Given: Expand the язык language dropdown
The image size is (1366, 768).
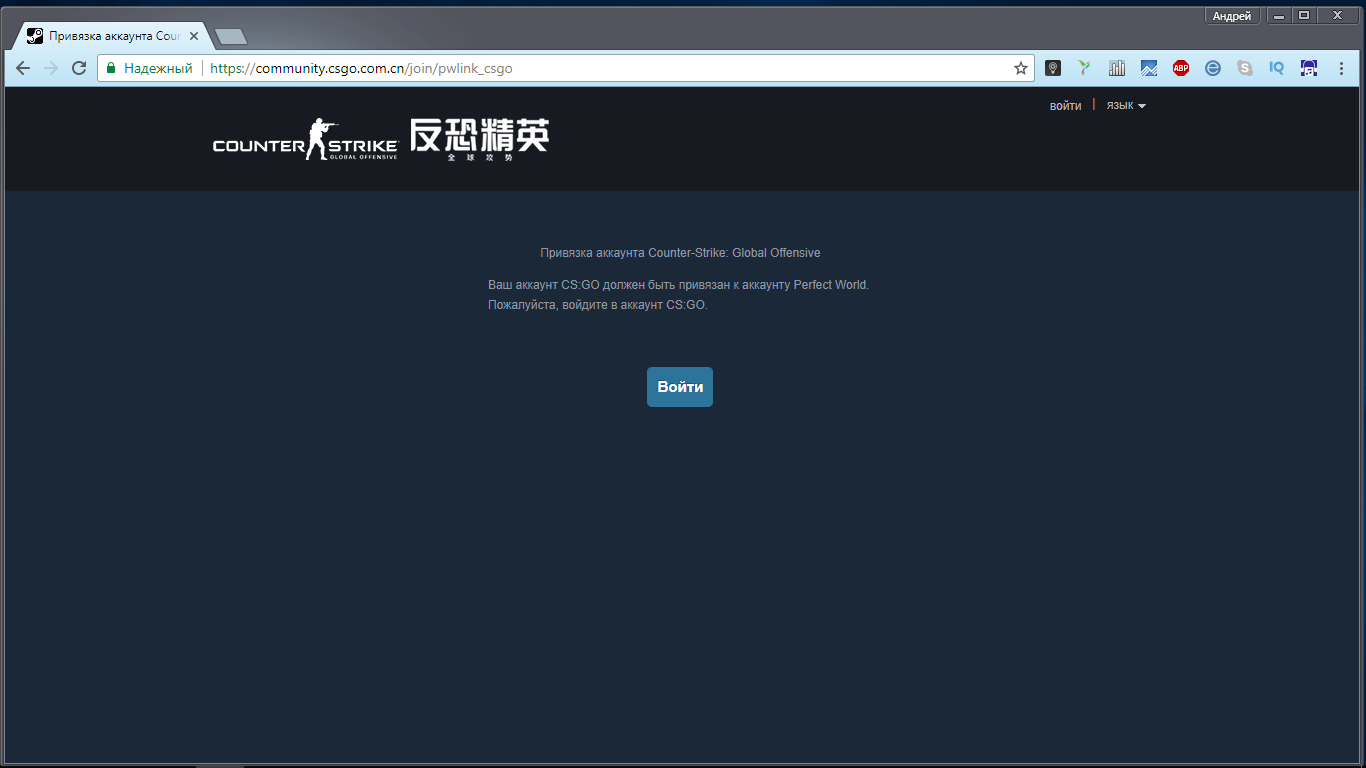Looking at the screenshot, I should 1126,105.
